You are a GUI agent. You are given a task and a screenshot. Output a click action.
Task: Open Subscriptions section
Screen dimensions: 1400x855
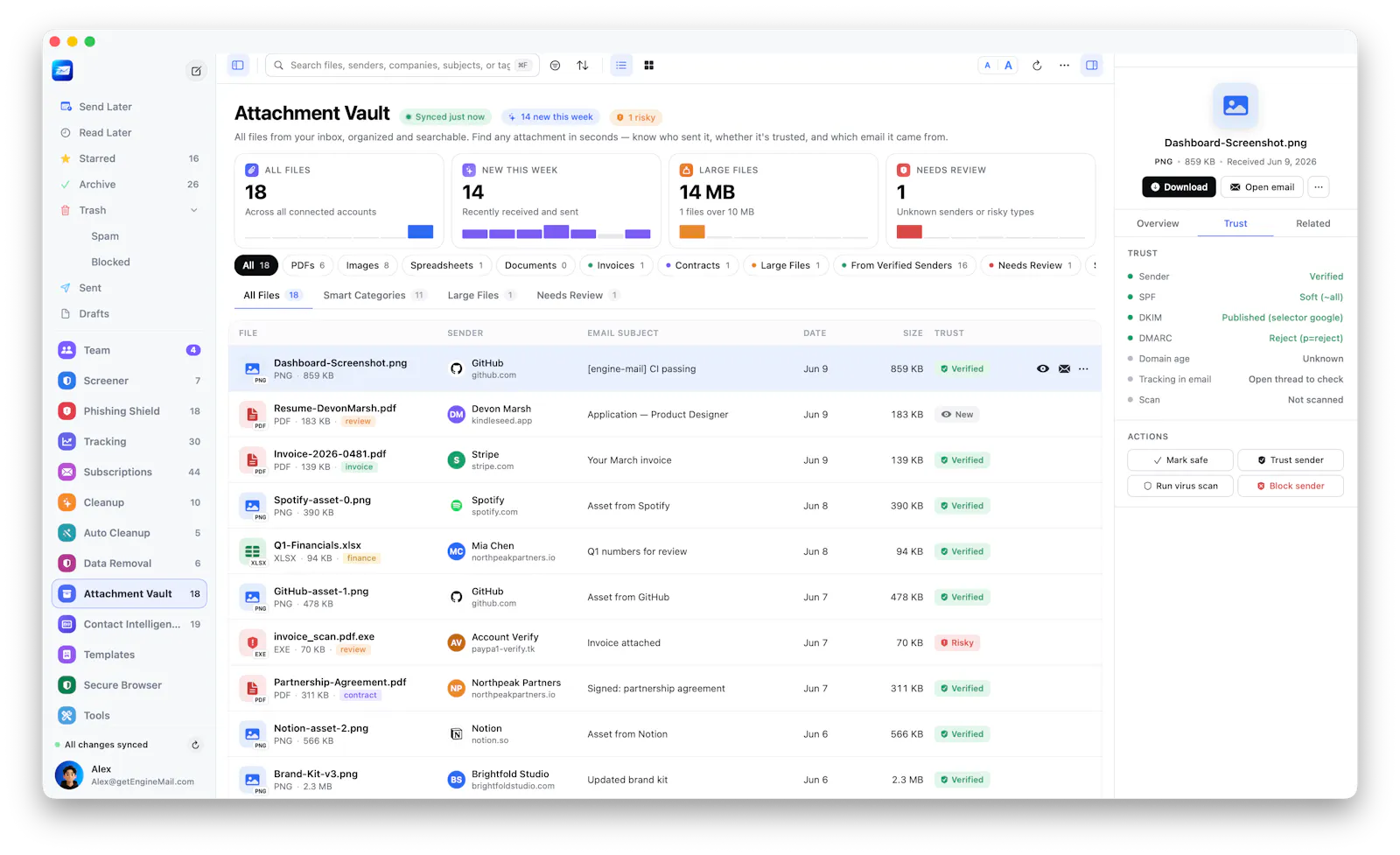(129, 472)
